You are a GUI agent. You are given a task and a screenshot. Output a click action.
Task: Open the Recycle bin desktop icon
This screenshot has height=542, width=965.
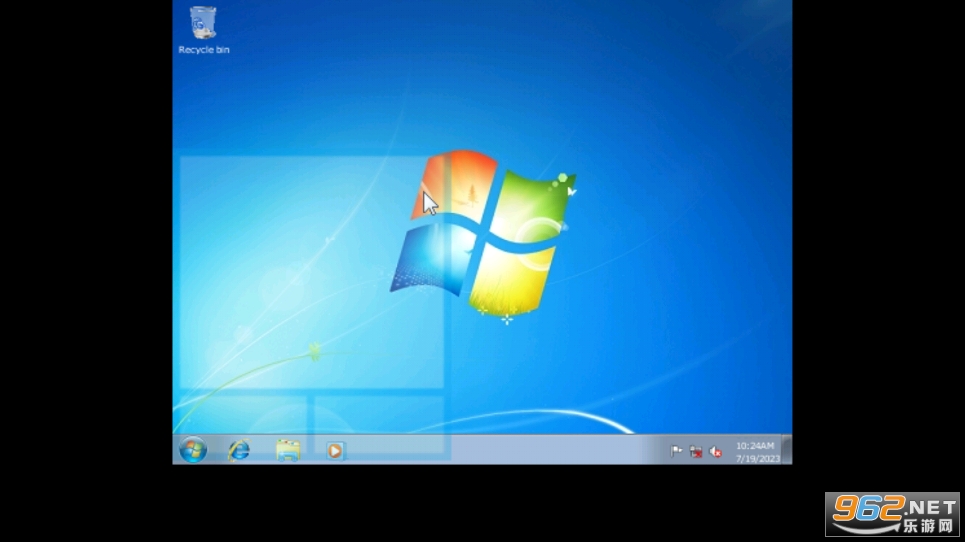tap(203, 23)
